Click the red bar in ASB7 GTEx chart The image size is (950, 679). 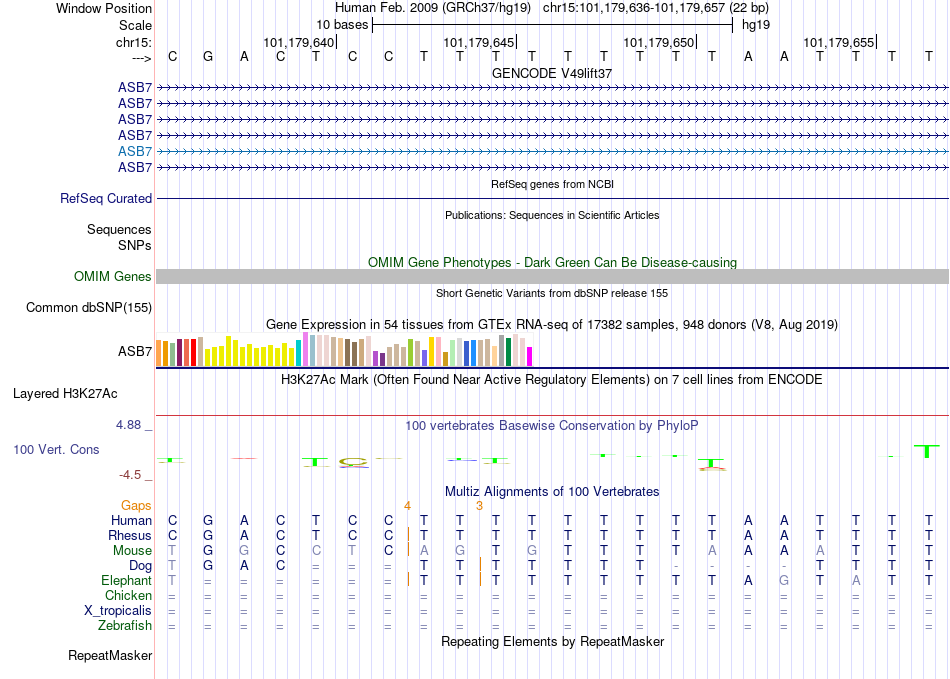(193, 353)
